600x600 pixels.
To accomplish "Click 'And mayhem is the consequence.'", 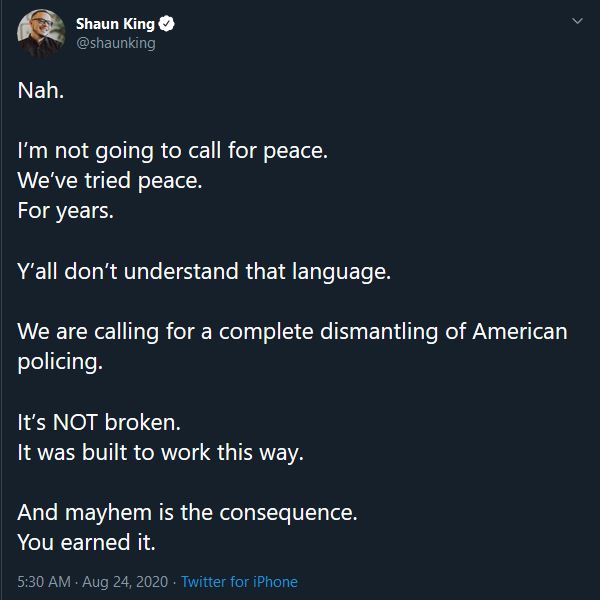I will 187,513.
